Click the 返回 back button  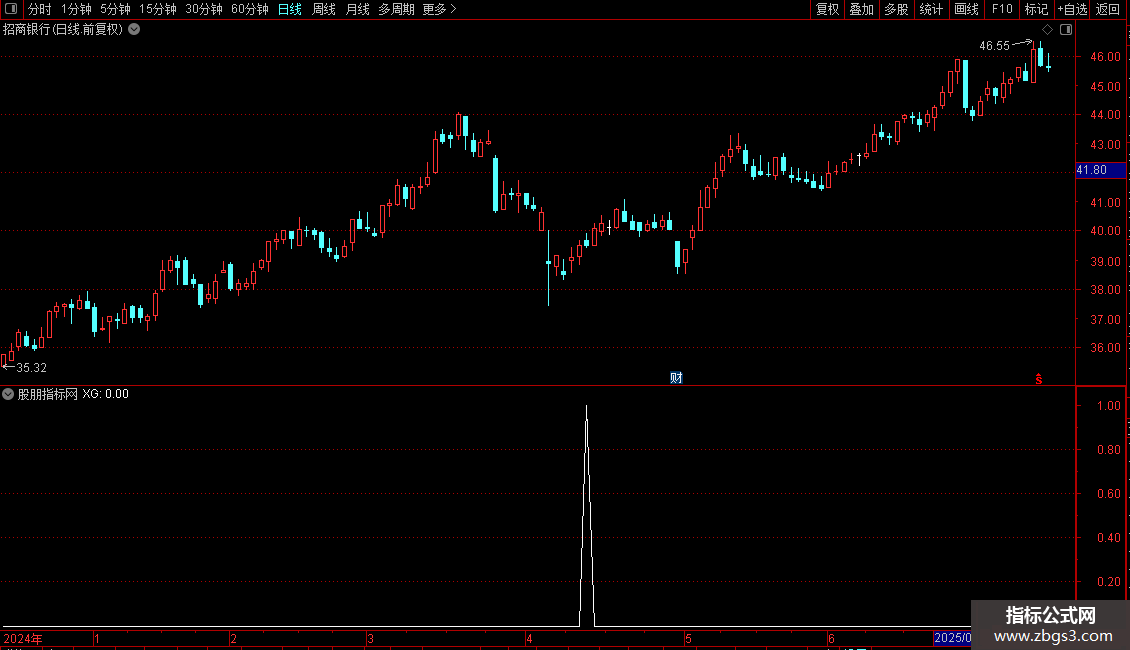[x=1108, y=9]
